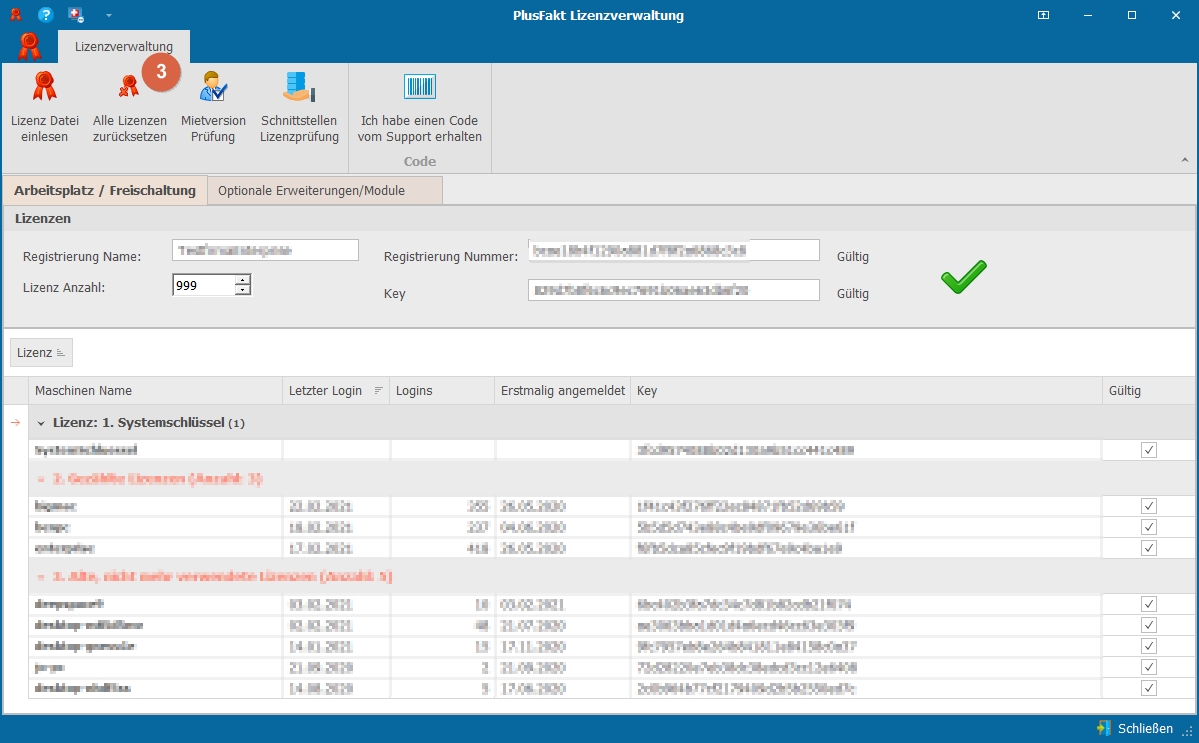This screenshot has height=743, width=1199.
Task: Select the enterprise machine name cell
Action: (x=156, y=548)
